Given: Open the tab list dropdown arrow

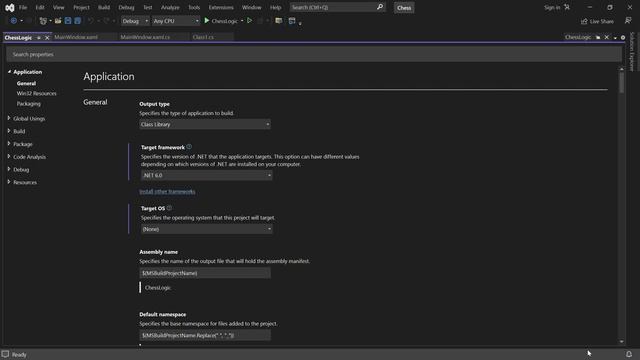Looking at the screenshot, I should [x=615, y=38].
